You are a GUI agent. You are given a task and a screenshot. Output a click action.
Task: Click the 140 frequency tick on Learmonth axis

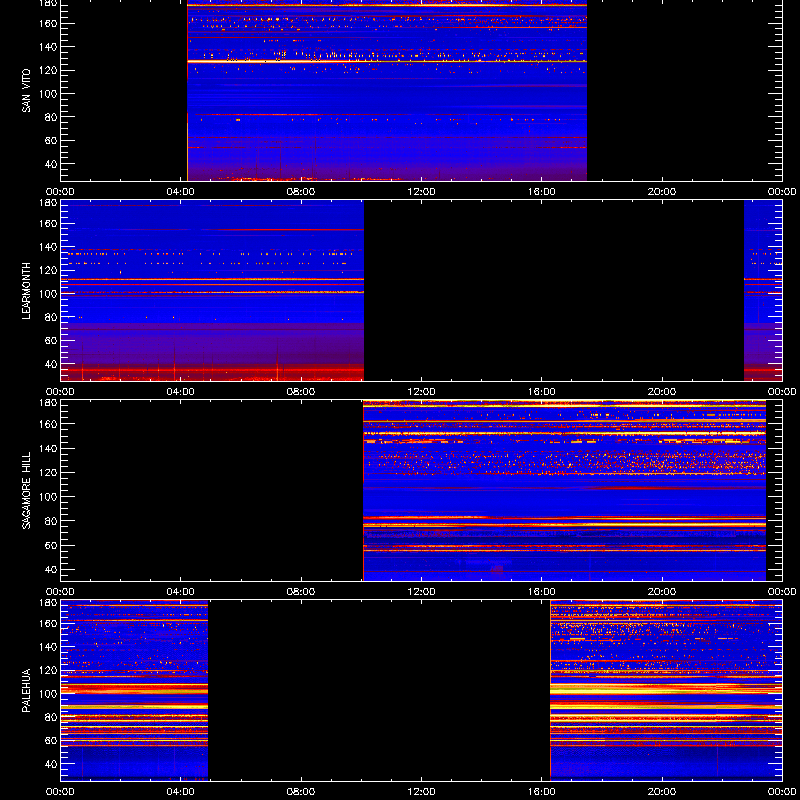pyautogui.click(x=49, y=247)
